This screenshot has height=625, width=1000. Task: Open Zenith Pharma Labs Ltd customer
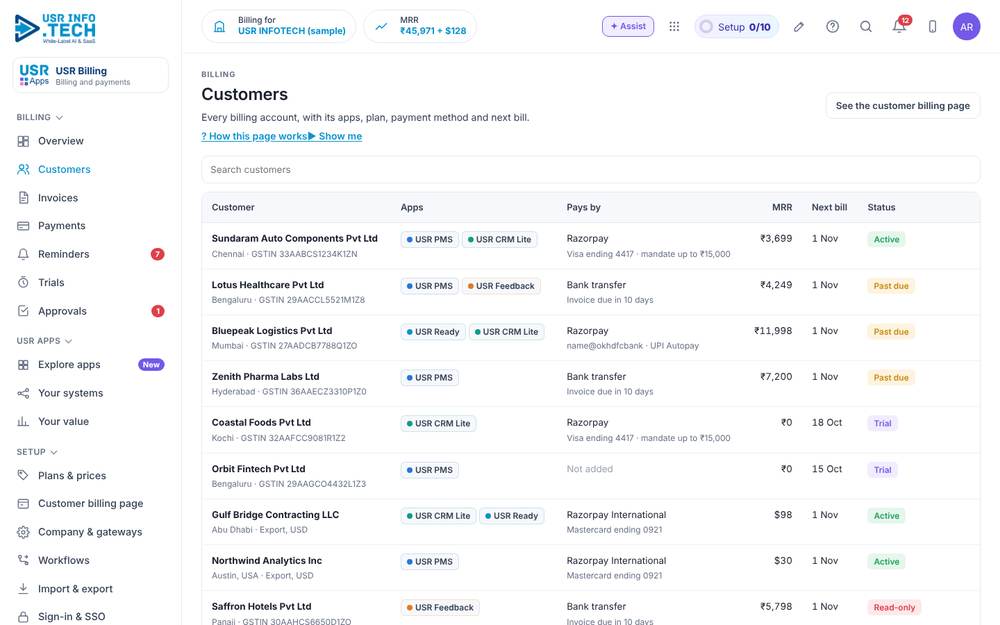265,376
